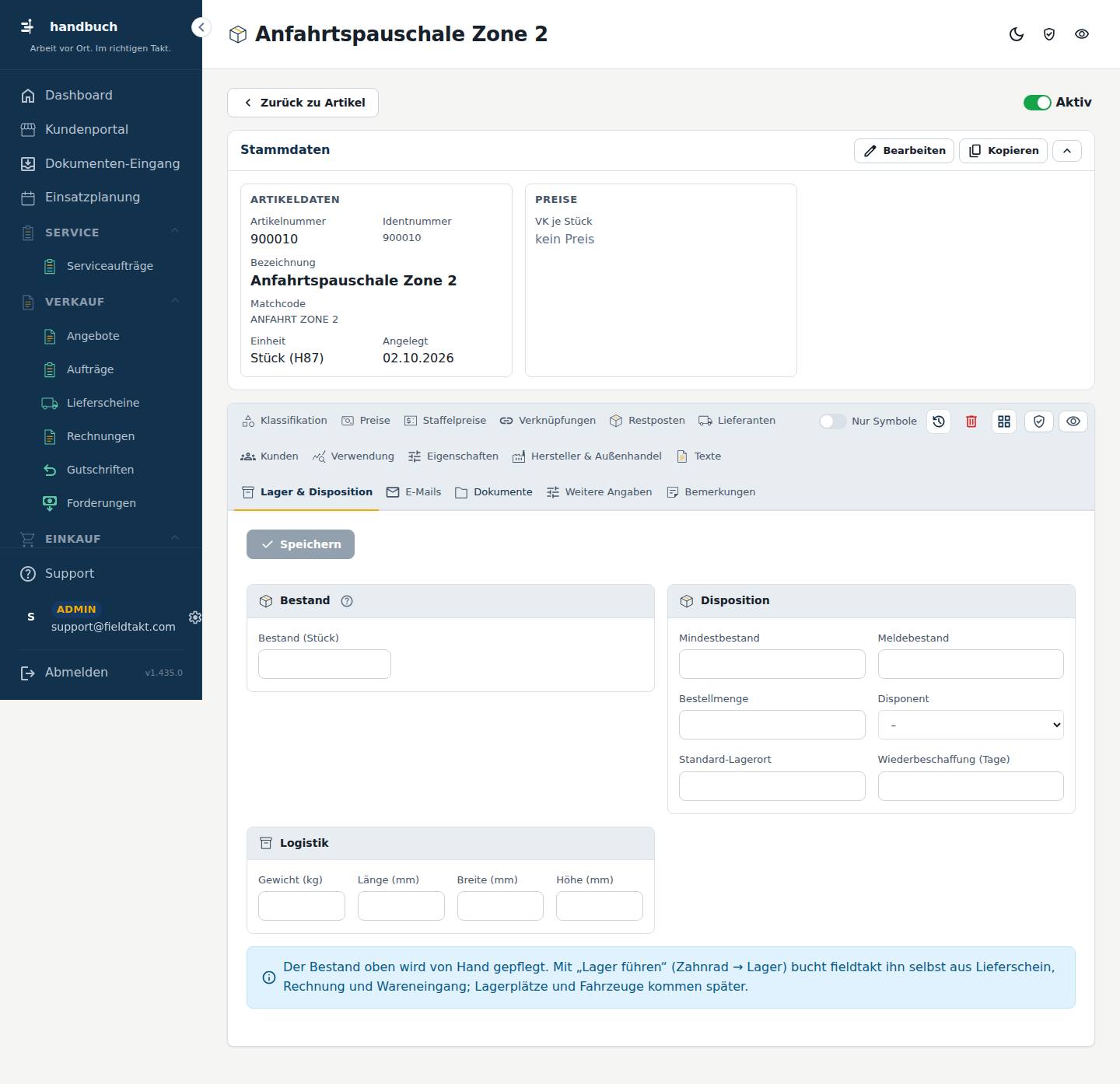1120x1084 pixels.
Task: Focus the Bestand (Stück) input field
Action: coord(324,664)
